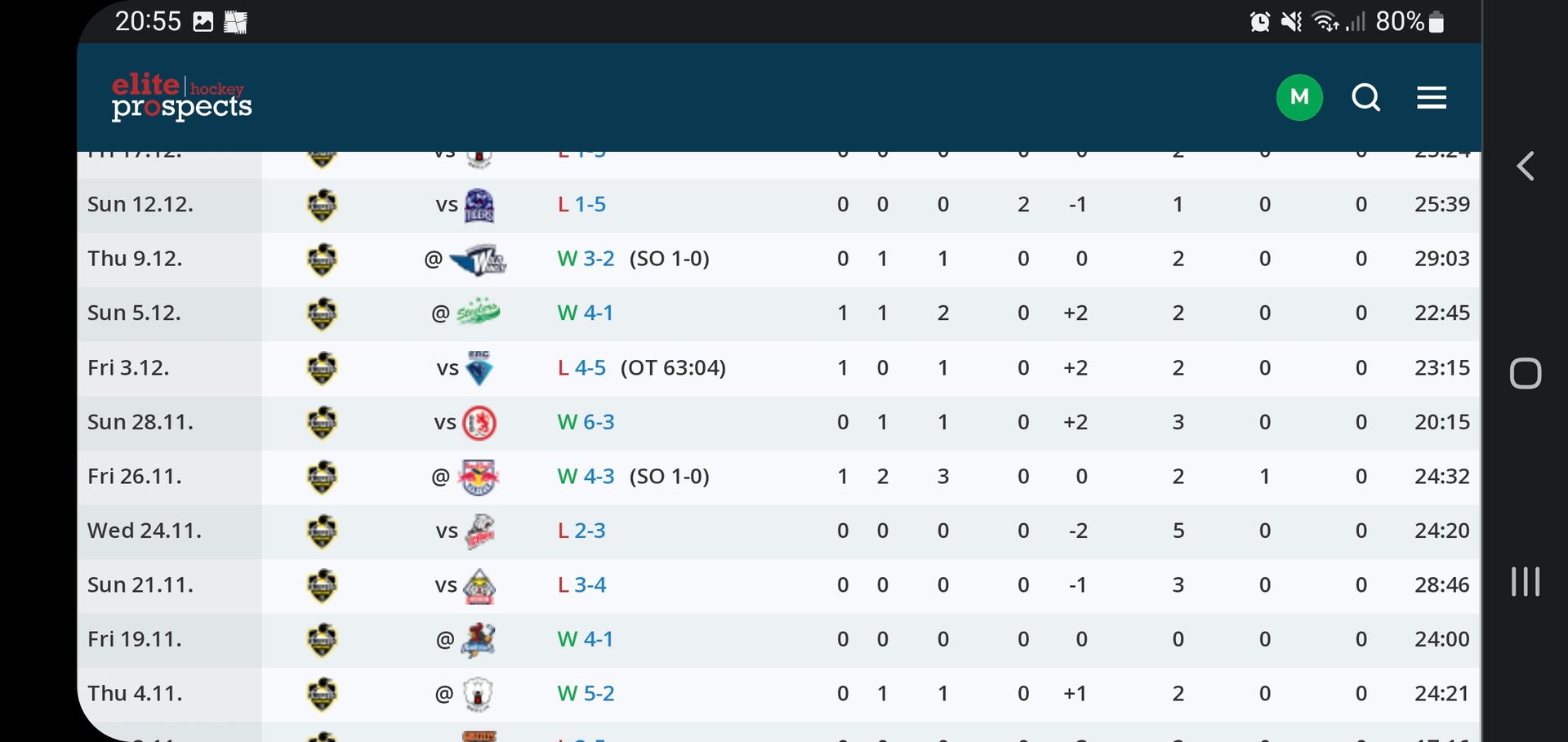View the W 6-3 game details
The height and width of the screenshot is (742, 1568).
click(586, 422)
